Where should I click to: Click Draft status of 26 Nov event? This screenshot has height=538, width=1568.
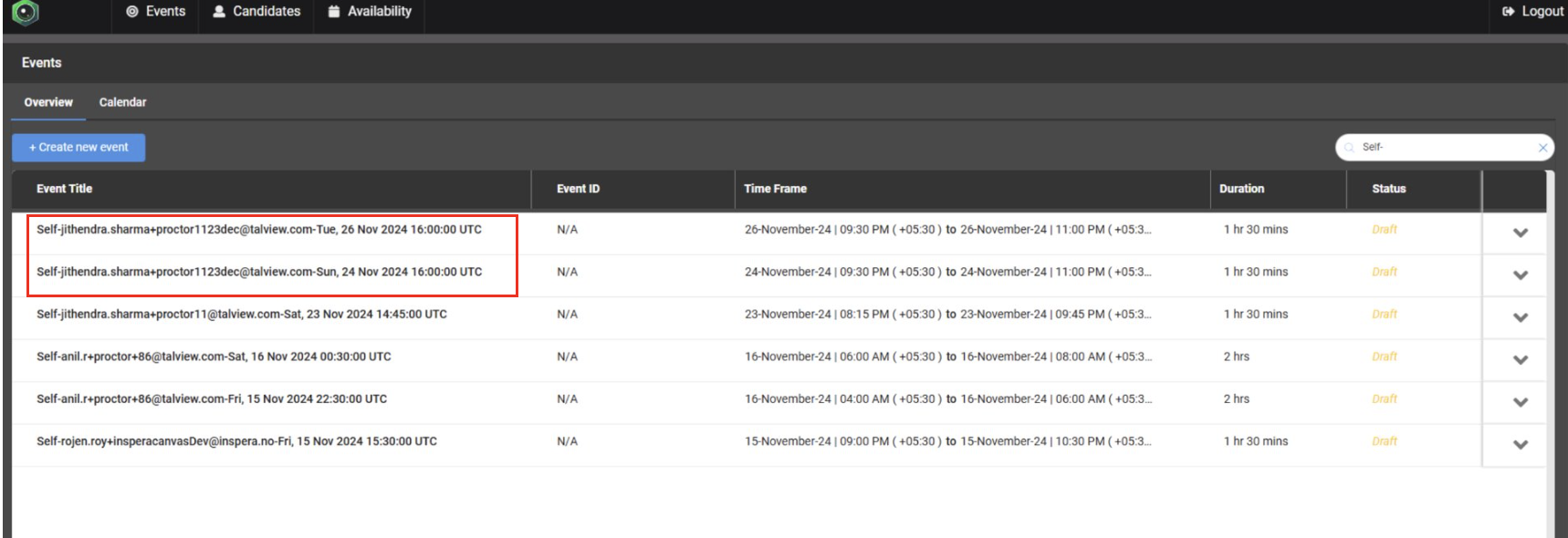pos(1384,230)
